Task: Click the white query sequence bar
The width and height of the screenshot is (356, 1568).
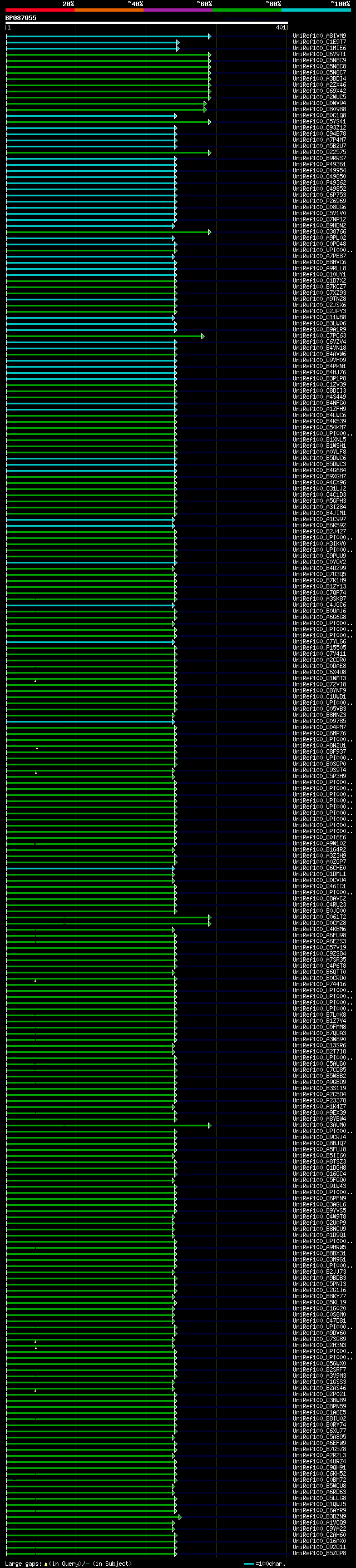Action: click(147, 23)
